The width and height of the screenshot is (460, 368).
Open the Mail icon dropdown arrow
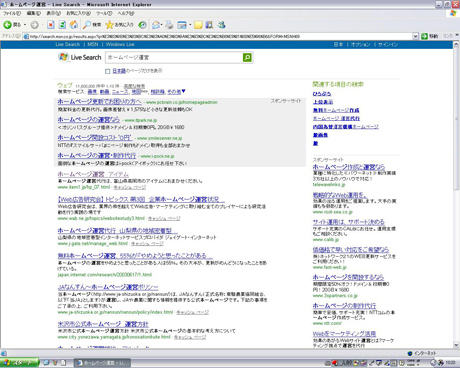click(x=162, y=25)
